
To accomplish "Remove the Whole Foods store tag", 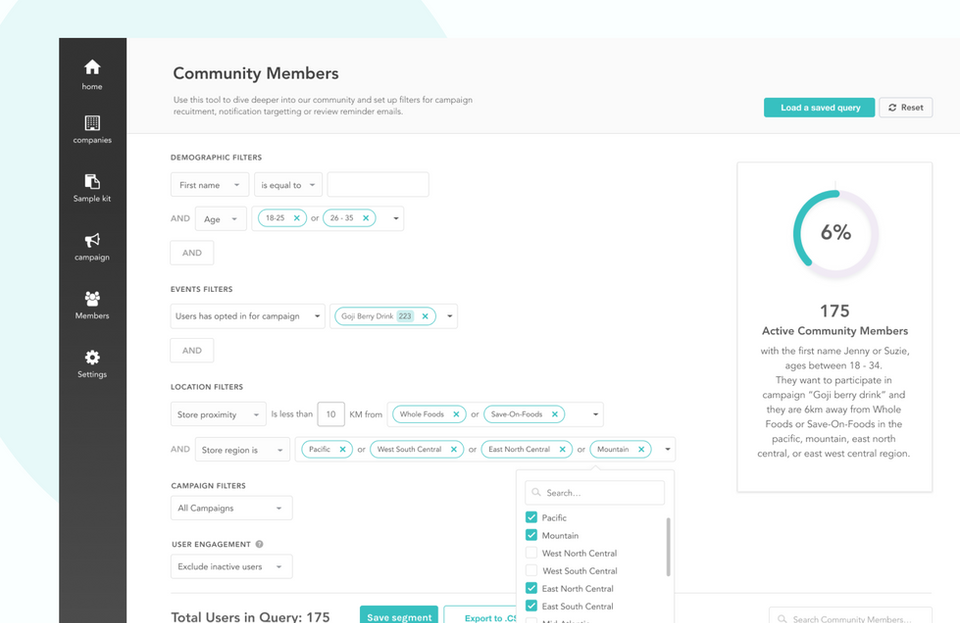I will click(x=457, y=414).
